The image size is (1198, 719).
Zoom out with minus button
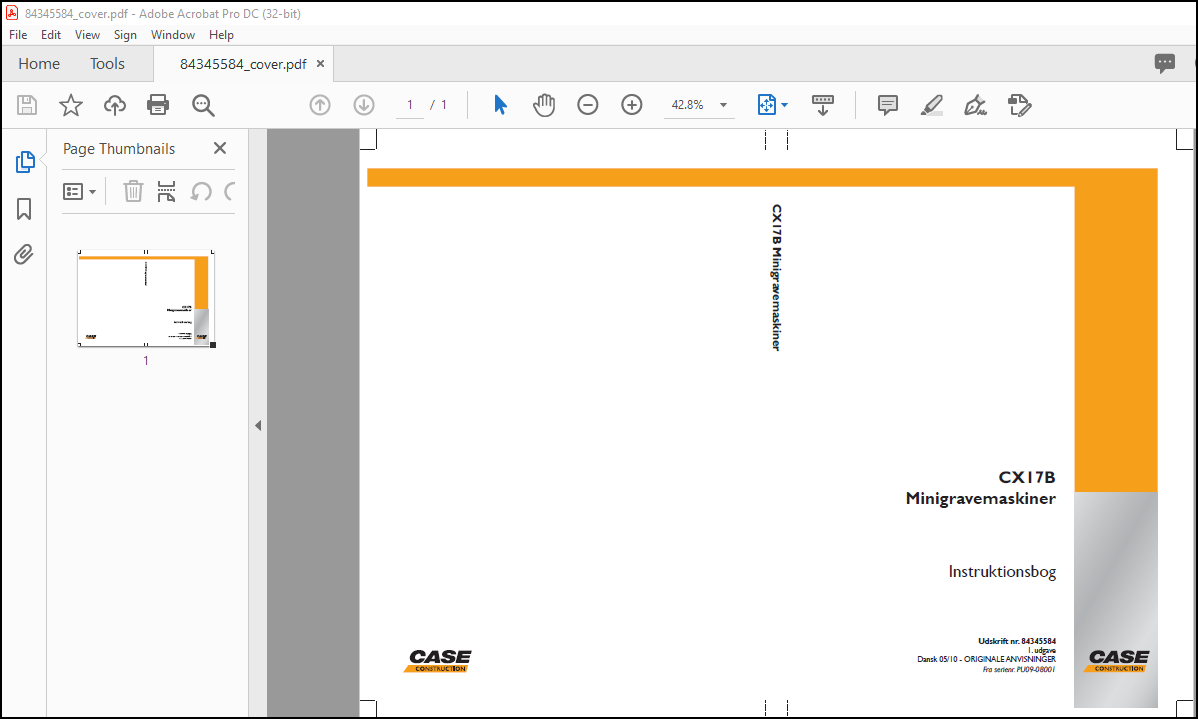pyautogui.click(x=588, y=105)
